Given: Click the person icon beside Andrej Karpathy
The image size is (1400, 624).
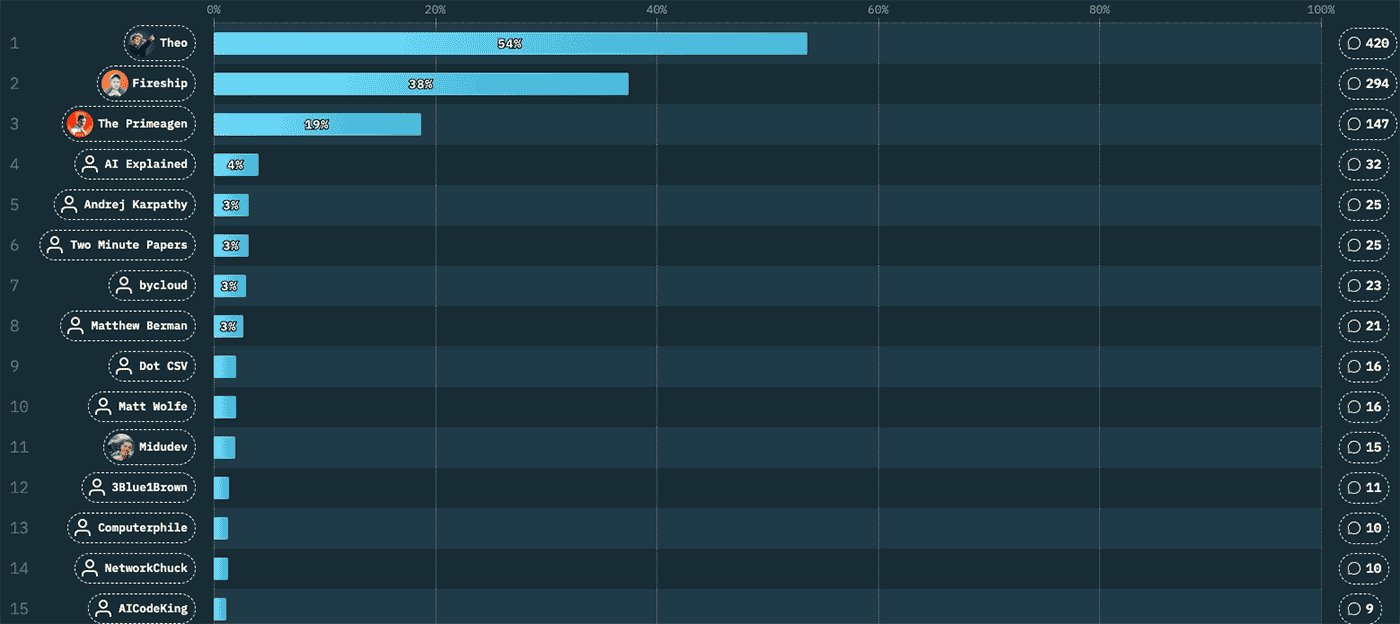Looking at the screenshot, I should [x=68, y=204].
